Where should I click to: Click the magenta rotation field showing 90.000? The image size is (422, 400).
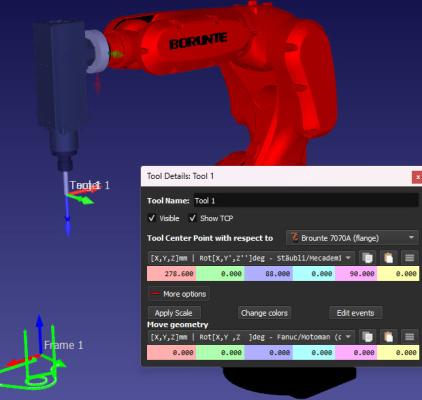pyautogui.click(x=356, y=274)
